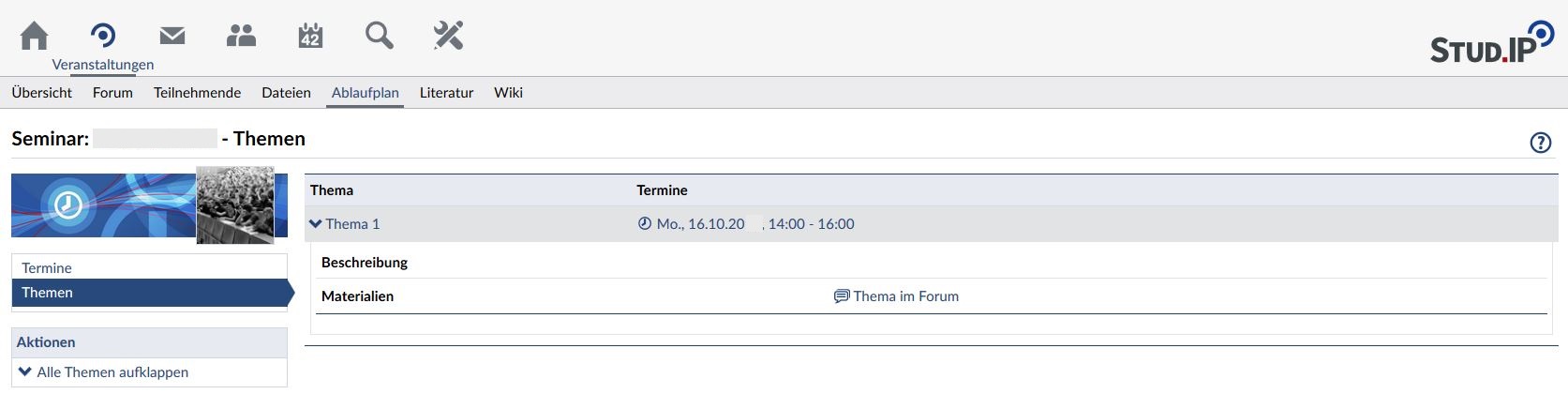Open the calendar planner icon
This screenshot has height=394, width=1568.
(310, 36)
